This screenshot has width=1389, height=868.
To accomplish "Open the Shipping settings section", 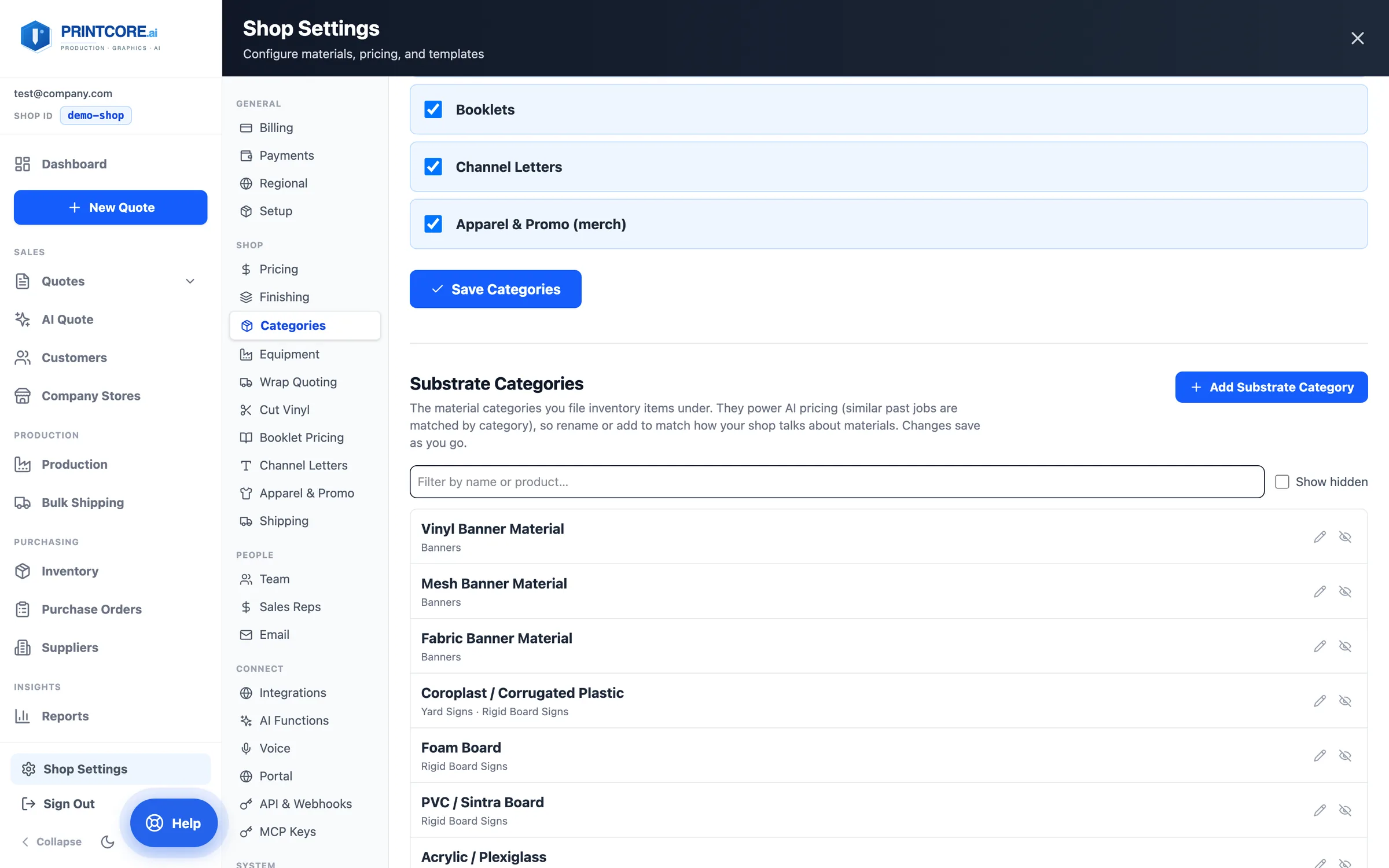I will [x=305, y=521].
